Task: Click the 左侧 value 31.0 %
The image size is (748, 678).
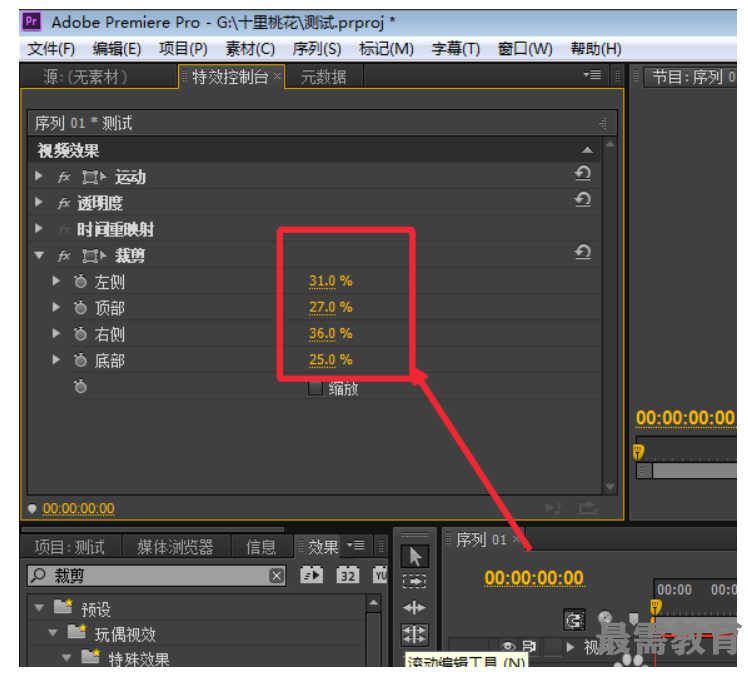Action: click(x=330, y=281)
